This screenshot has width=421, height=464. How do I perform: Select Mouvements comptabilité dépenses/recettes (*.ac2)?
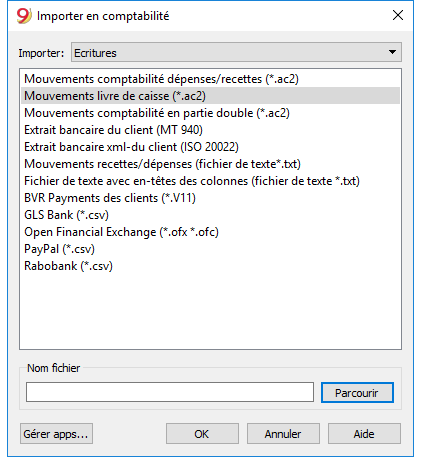point(210,79)
